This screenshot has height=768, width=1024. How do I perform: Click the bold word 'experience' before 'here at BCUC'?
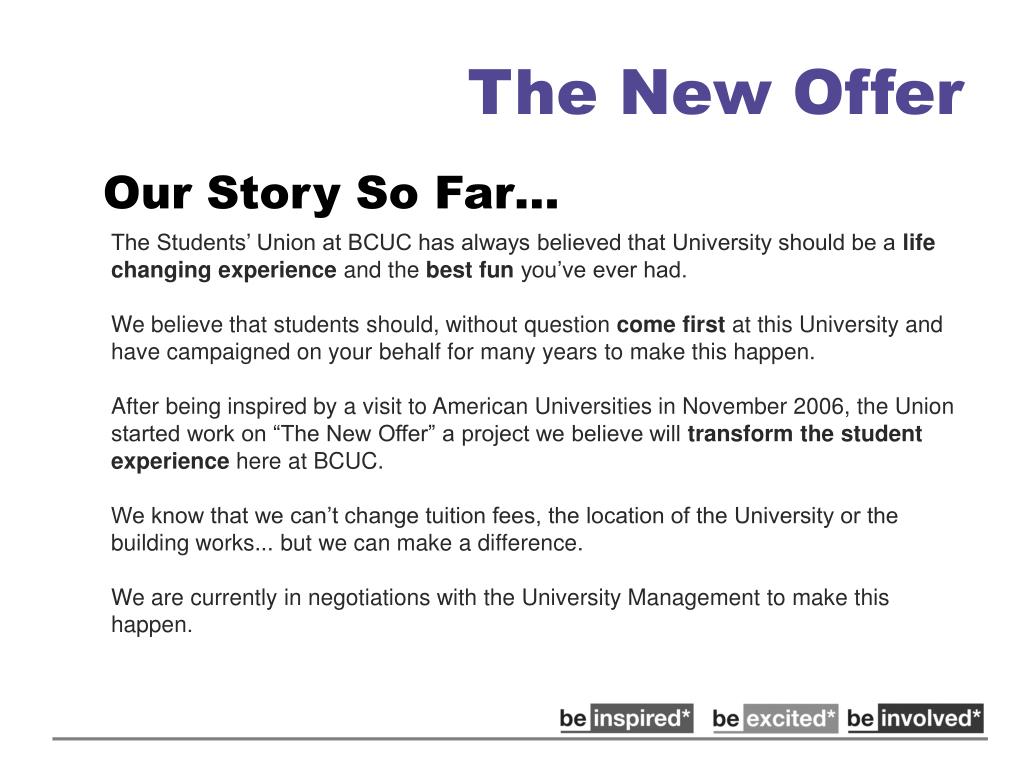tap(170, 462)
